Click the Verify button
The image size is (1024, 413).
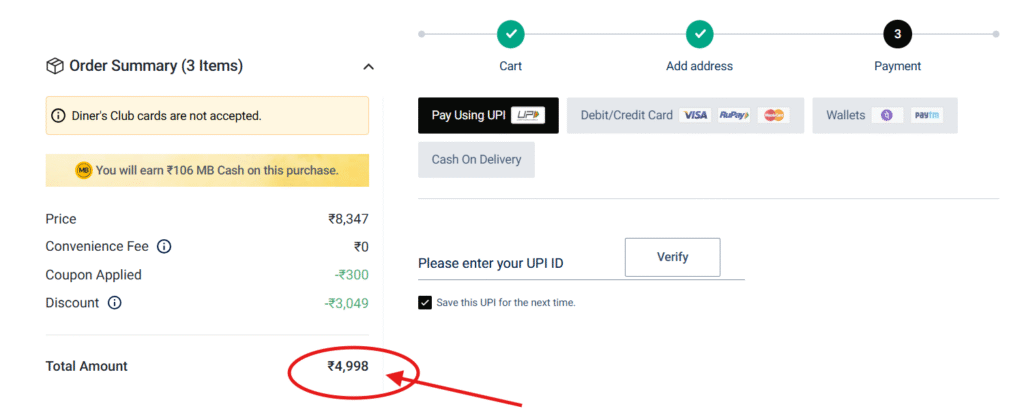click(x=673, y=257)
